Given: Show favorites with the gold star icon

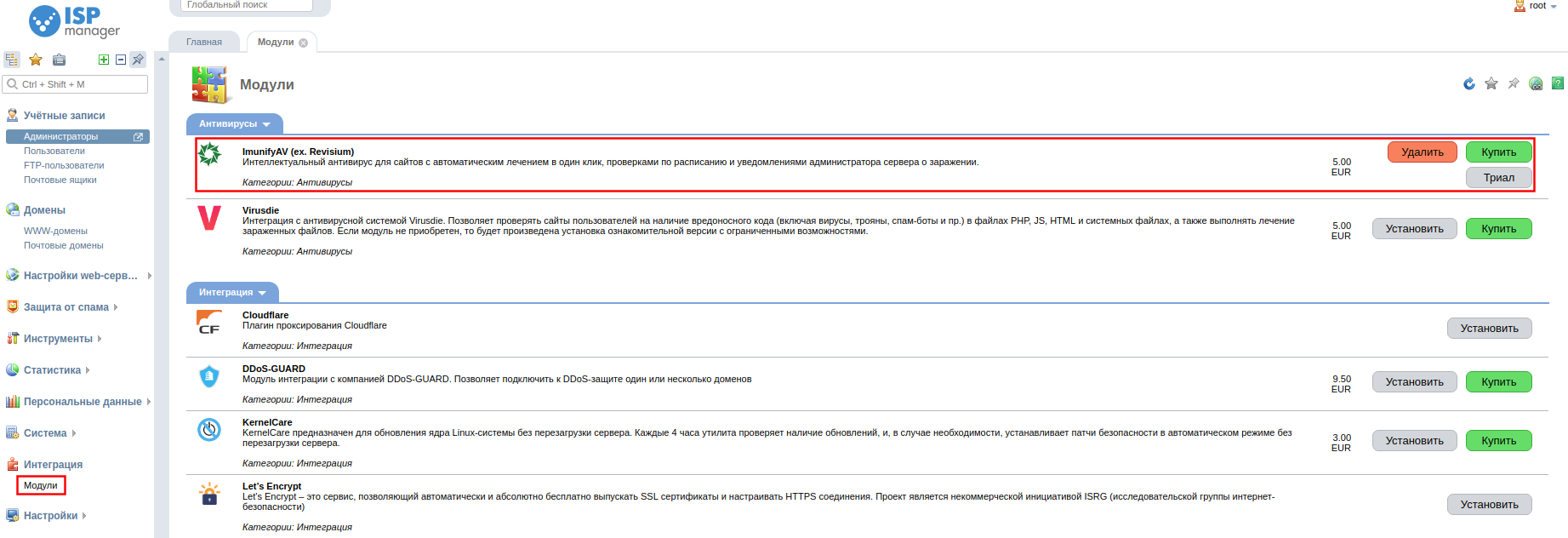Looking at the screenshot, I should point(36,60).
